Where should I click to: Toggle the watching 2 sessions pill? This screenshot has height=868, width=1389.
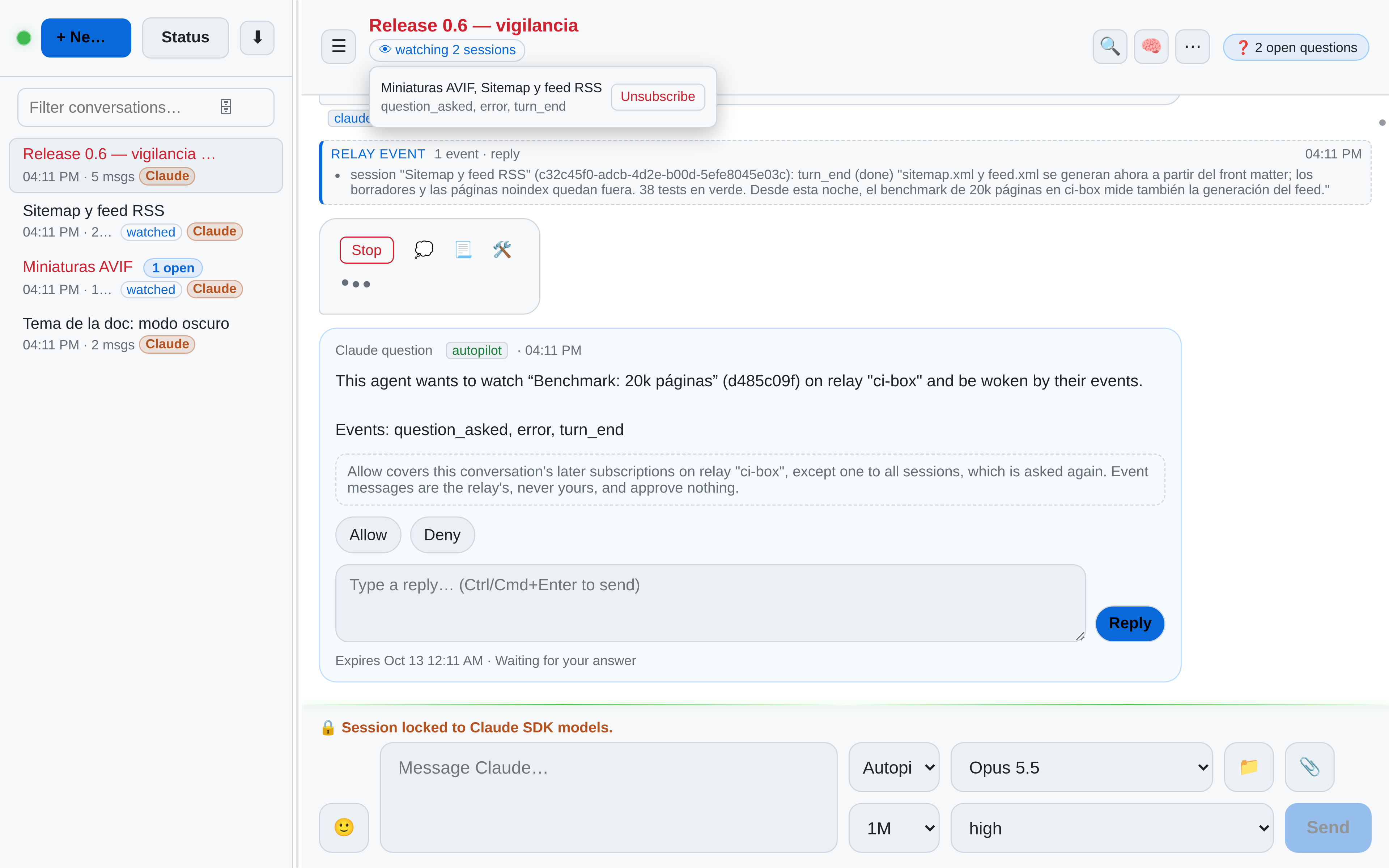pos(447,50)
